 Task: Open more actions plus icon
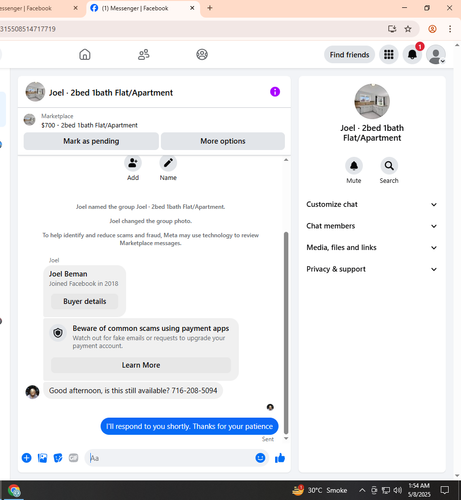click(27, 458)
